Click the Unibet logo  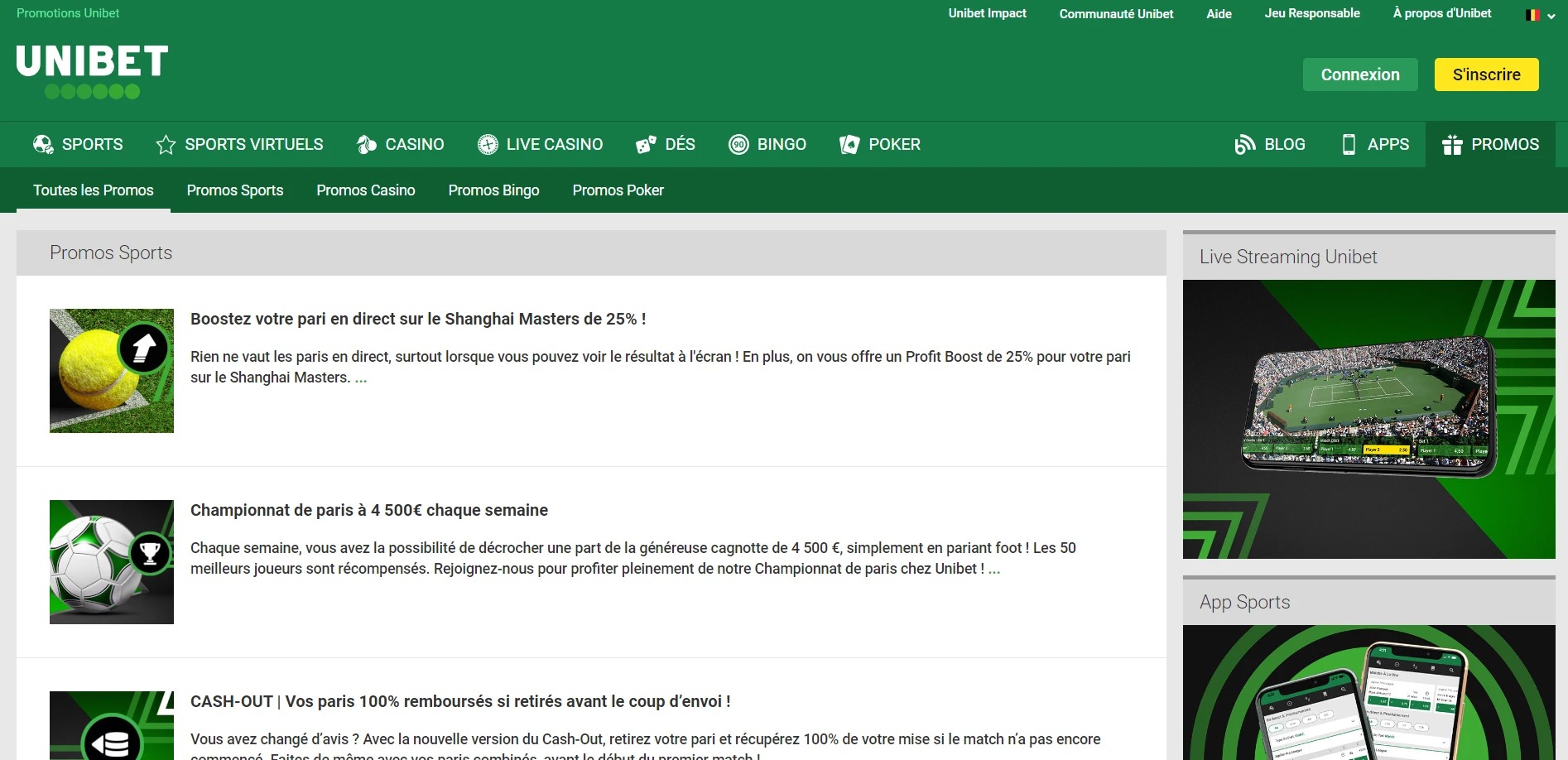click(x=92, y=71)
